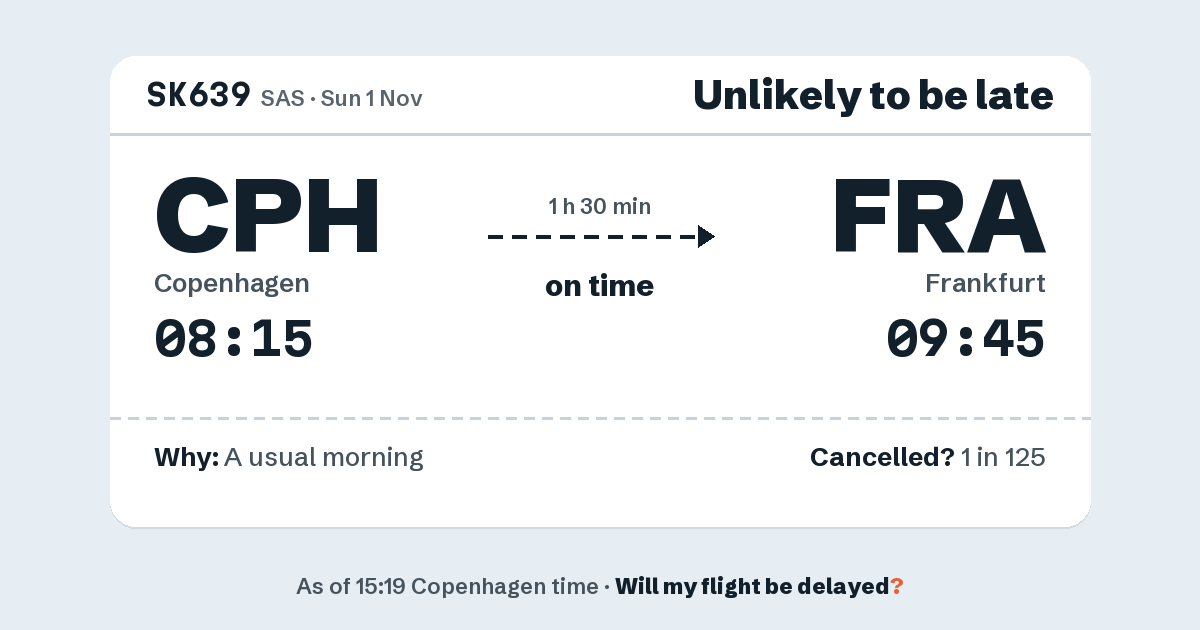Click the 09:45 arrival time

[x=966, y=338]
